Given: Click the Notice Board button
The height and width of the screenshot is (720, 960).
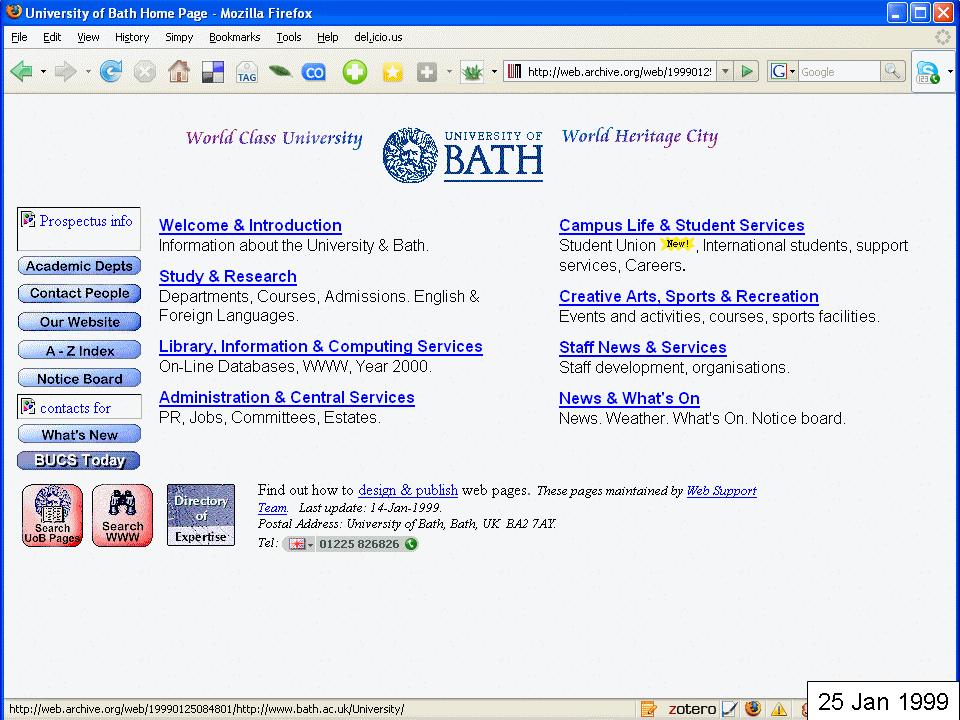Looking at the screenshot, I should 79,378.
